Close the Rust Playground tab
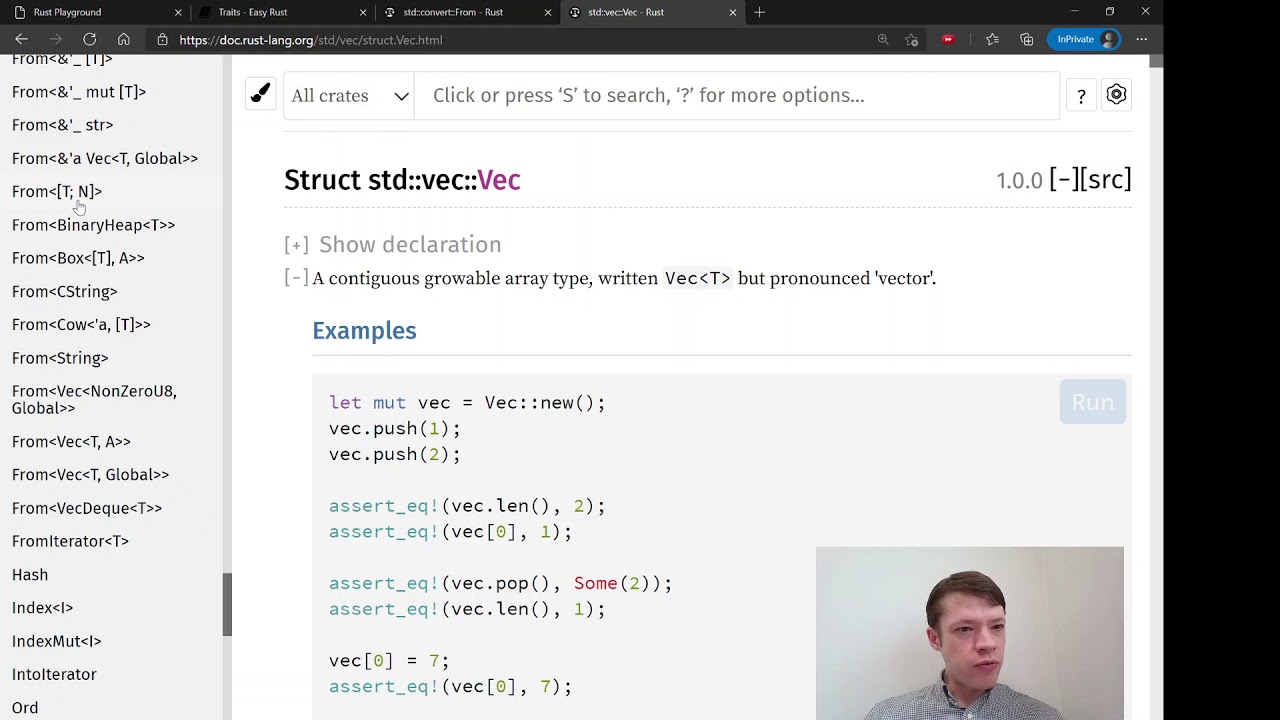Viewport: 1280px width, 720px height. pos(178,12)
